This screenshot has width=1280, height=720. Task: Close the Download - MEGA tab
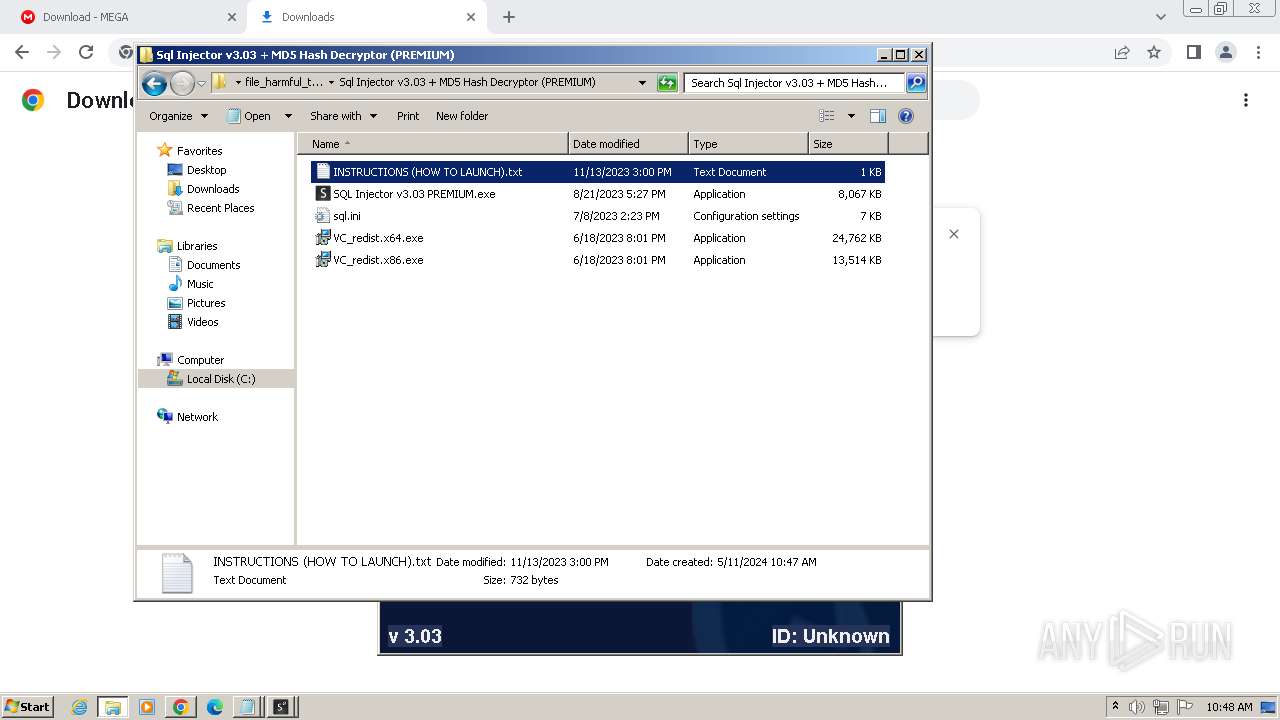pos(231,17)
